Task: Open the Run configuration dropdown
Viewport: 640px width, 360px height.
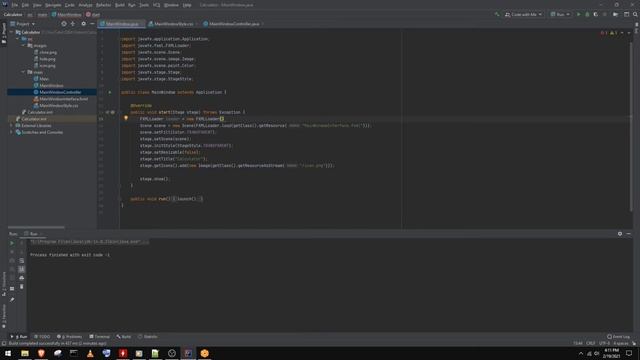Action: coord(560,14)
